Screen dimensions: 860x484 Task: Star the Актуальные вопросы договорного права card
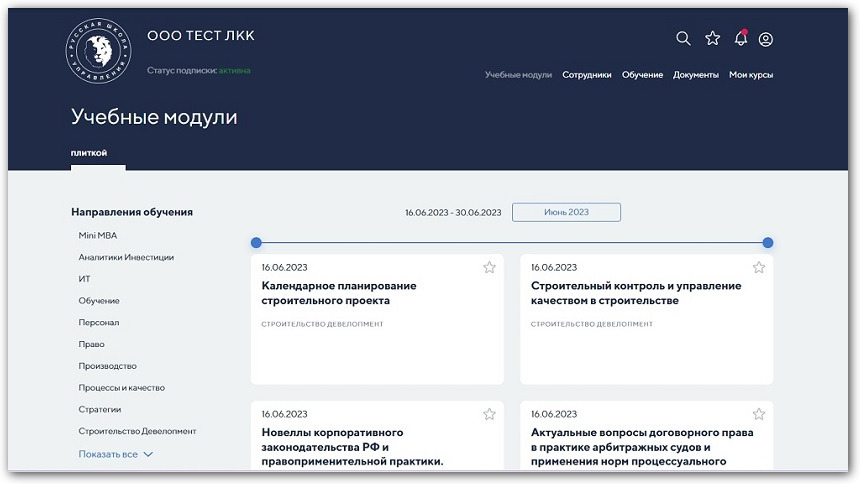coord(759,414)
